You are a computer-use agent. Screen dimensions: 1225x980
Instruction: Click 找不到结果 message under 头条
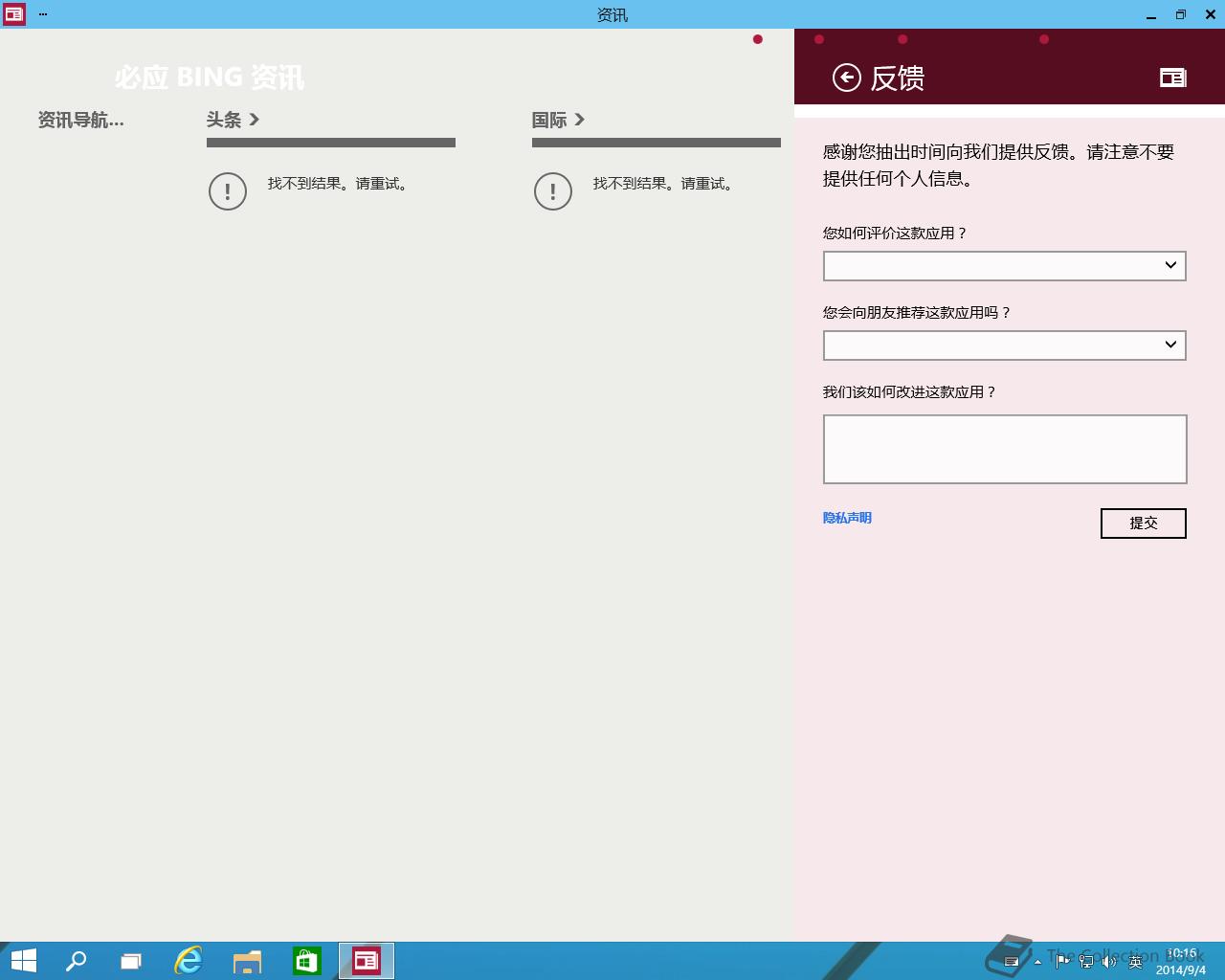[339, 184]
